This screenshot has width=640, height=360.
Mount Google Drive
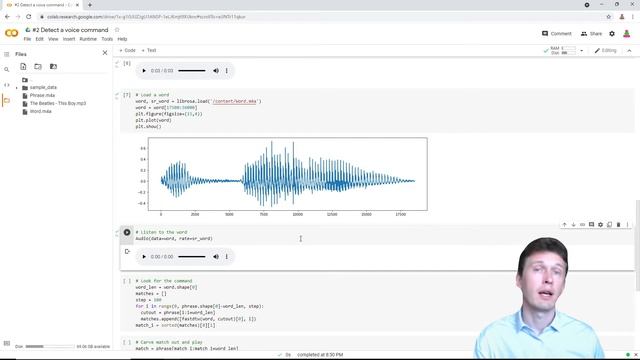tap(53, 67)
